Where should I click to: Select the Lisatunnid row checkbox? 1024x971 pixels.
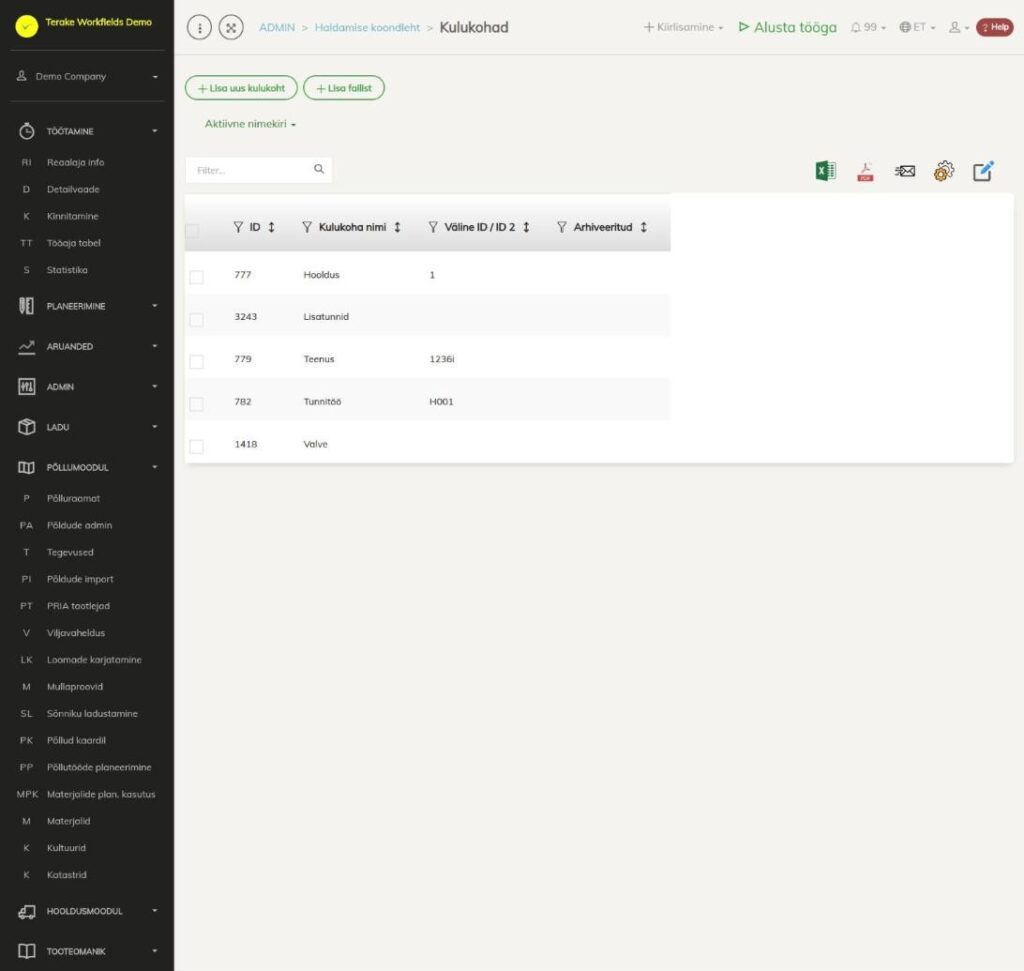[x=196, y=319]
